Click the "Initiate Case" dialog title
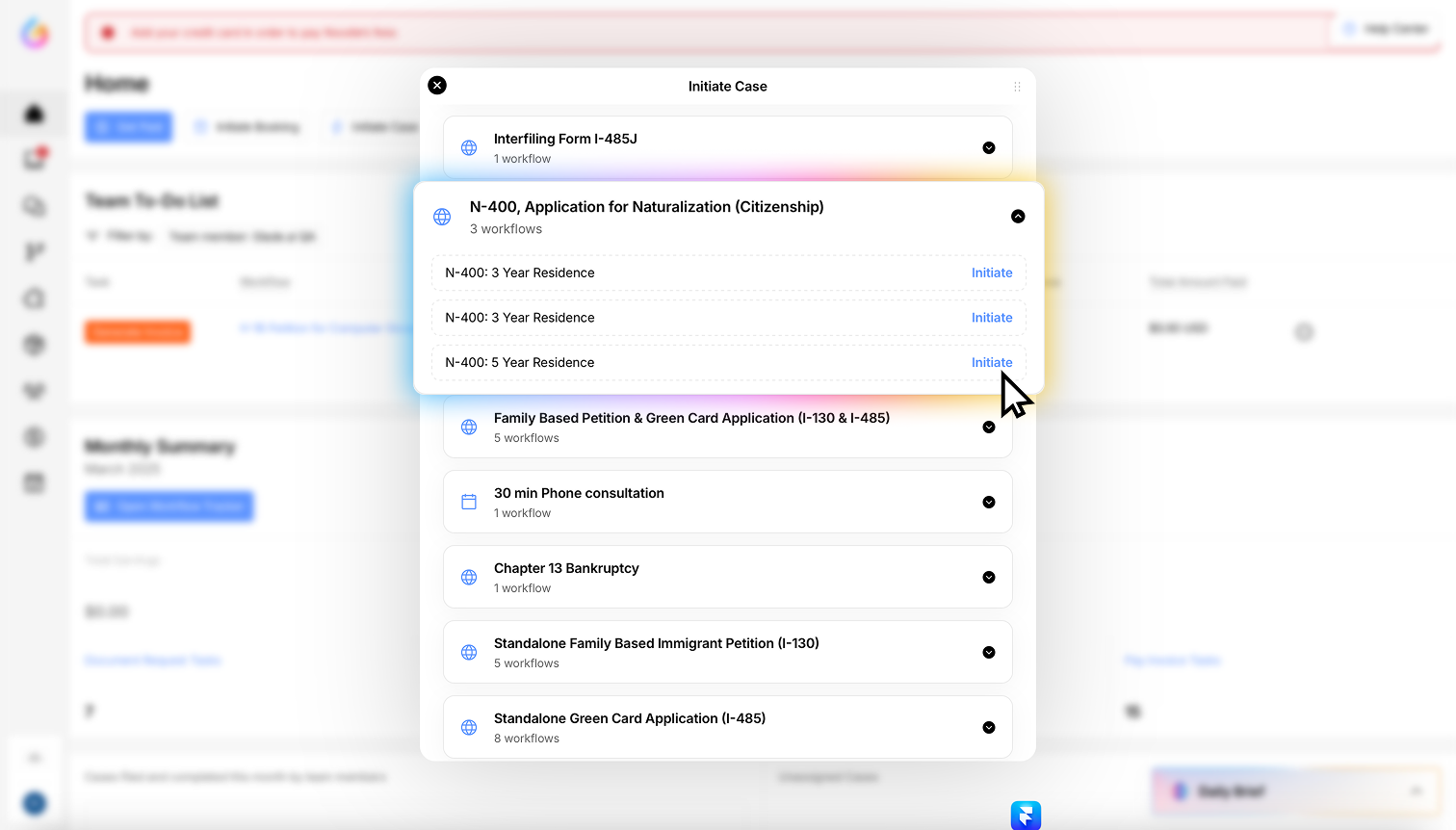Viewport: 1456px width, 830px height. pos(728,87)
